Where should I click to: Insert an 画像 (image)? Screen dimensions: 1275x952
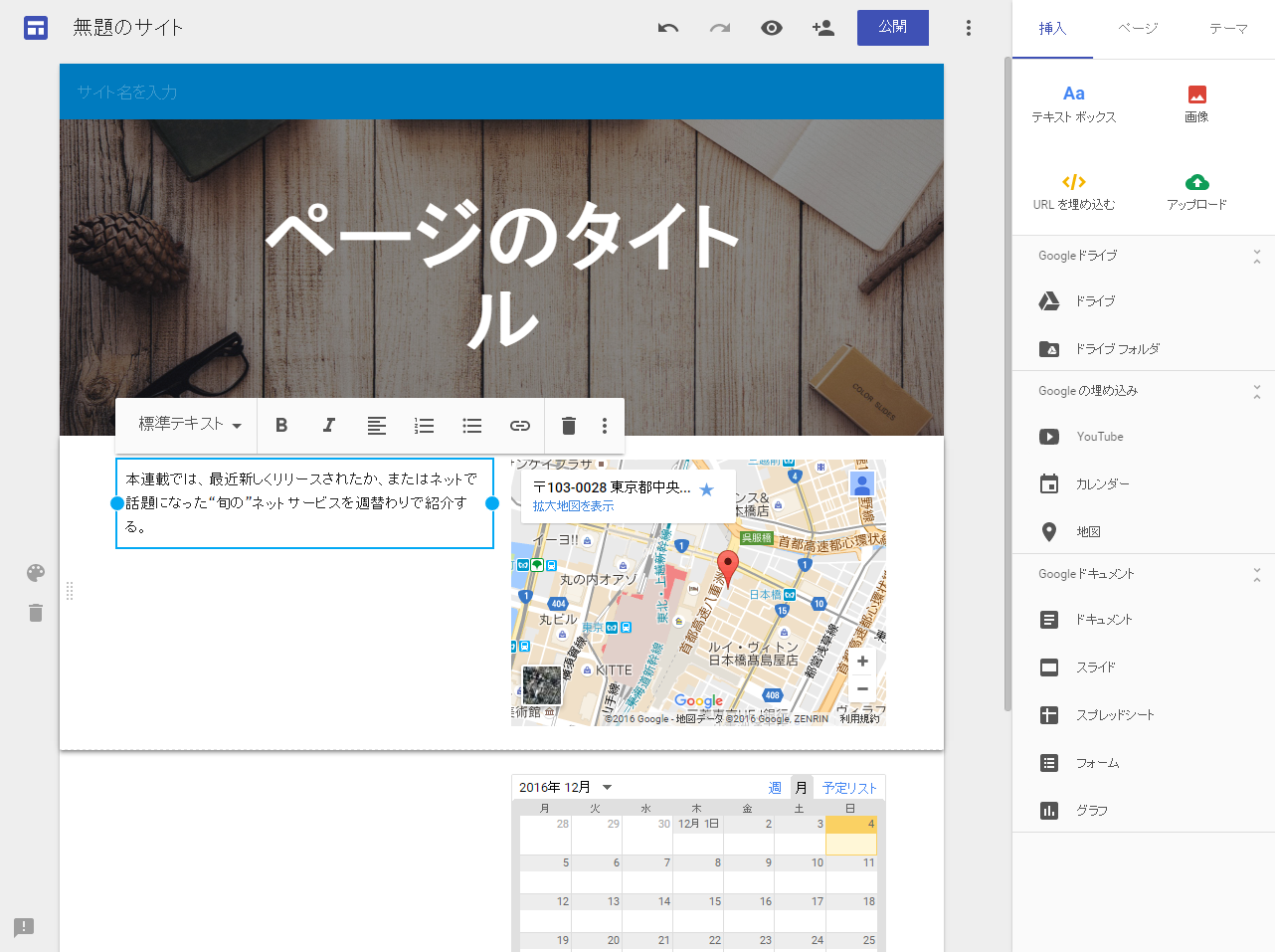coord(1197,100)
